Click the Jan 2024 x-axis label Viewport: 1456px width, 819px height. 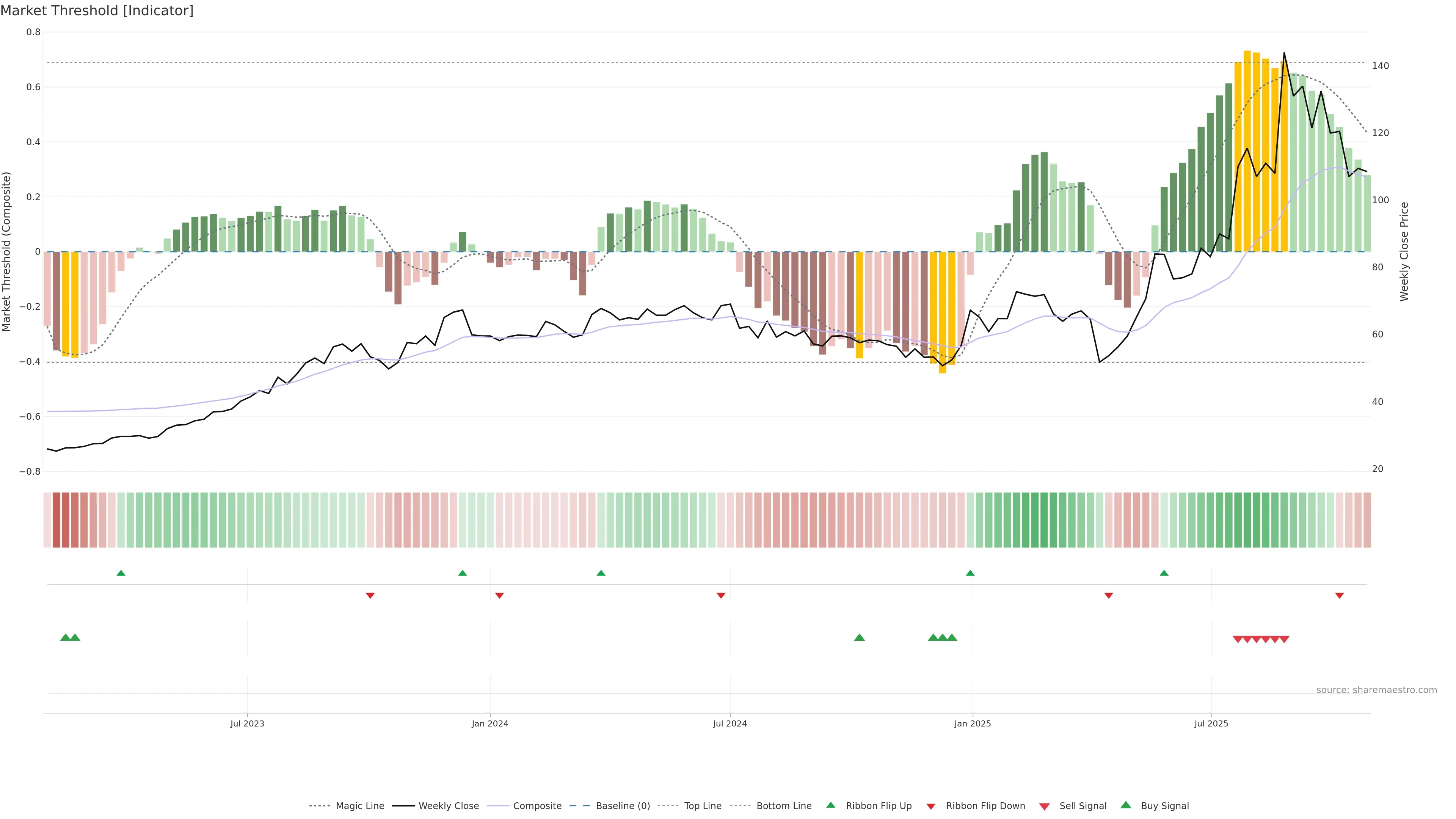click(x=490, y=723)
